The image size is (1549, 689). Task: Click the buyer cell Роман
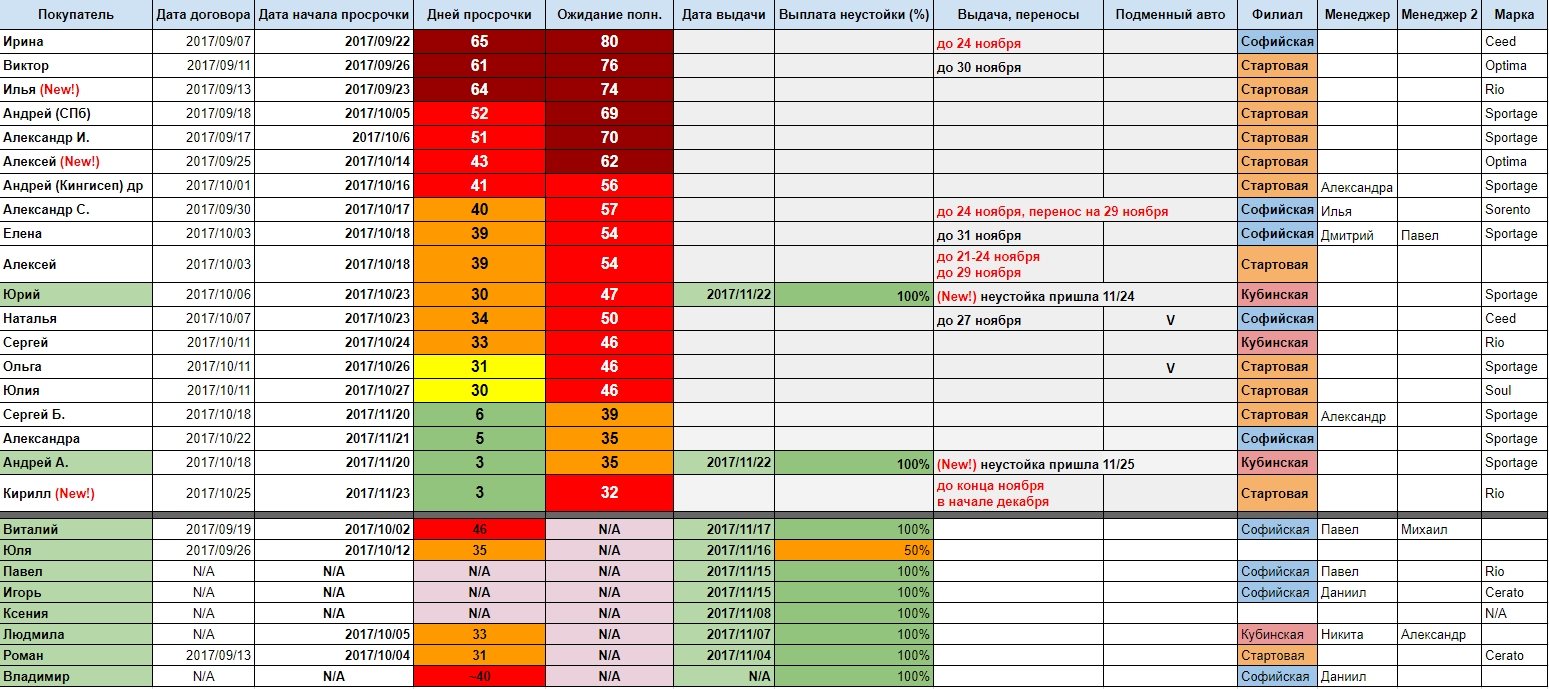(x=76, y=656)
